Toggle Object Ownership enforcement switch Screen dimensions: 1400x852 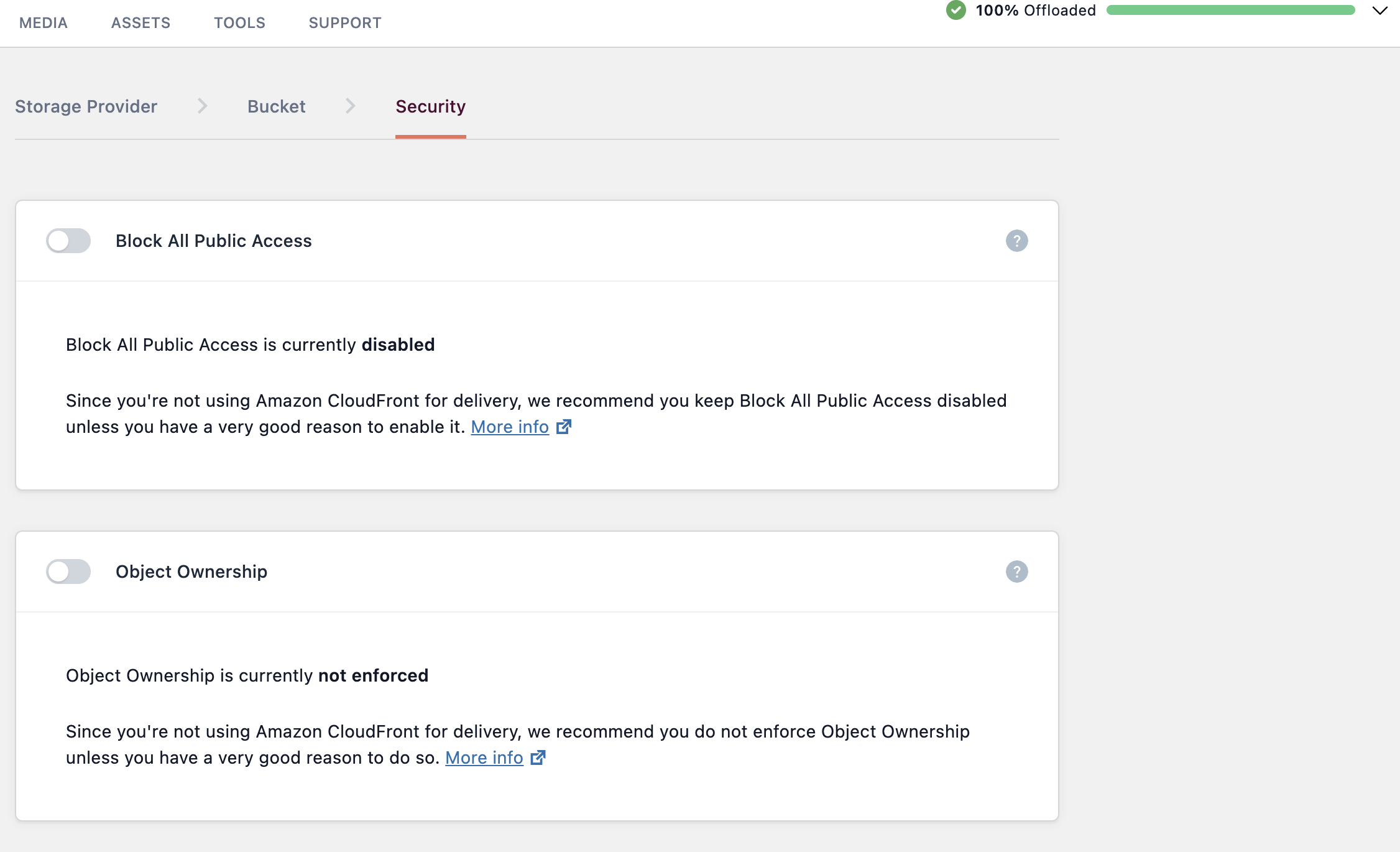(68, 572)
